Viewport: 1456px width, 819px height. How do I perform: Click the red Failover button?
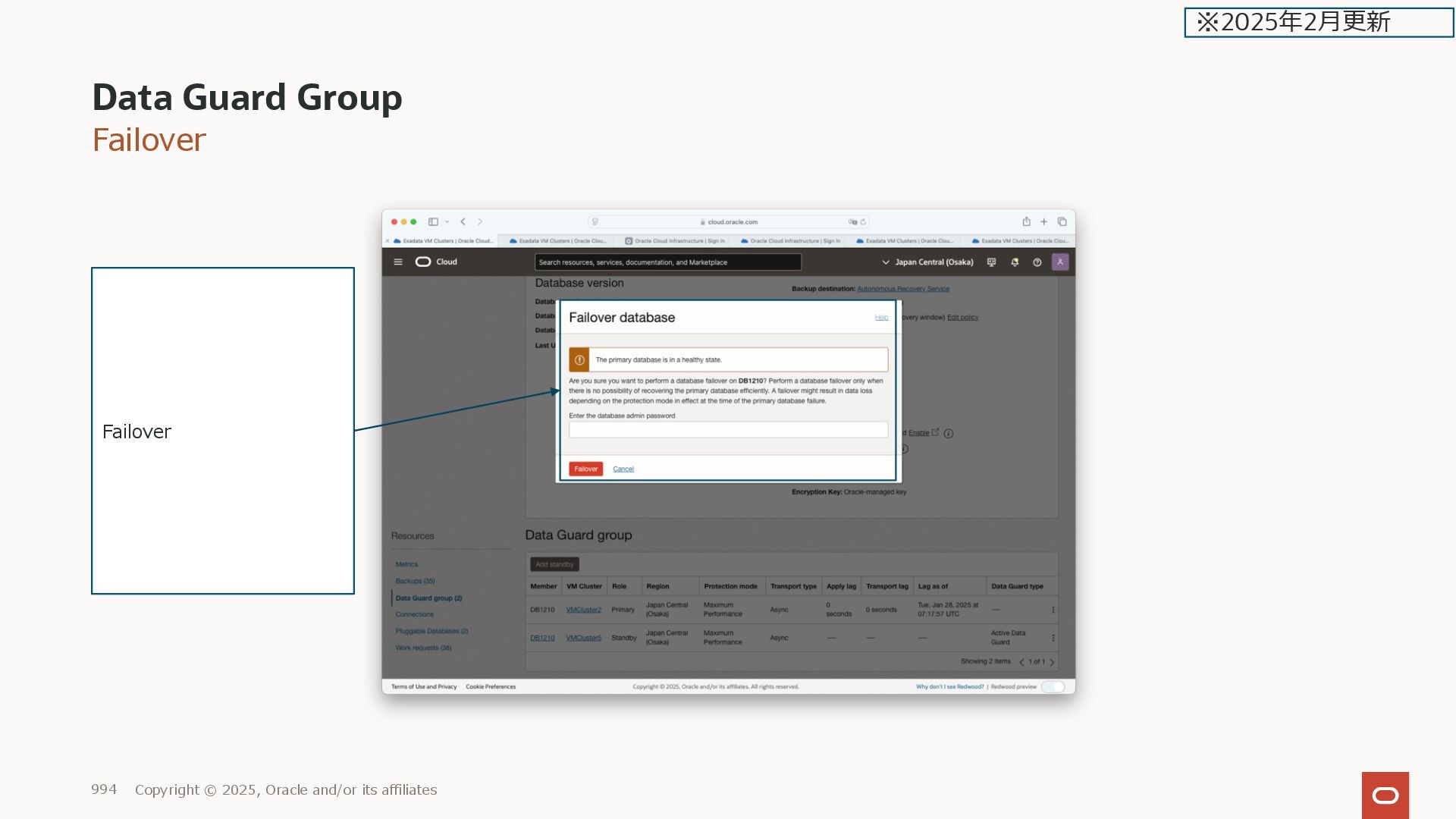click(585, 469)
